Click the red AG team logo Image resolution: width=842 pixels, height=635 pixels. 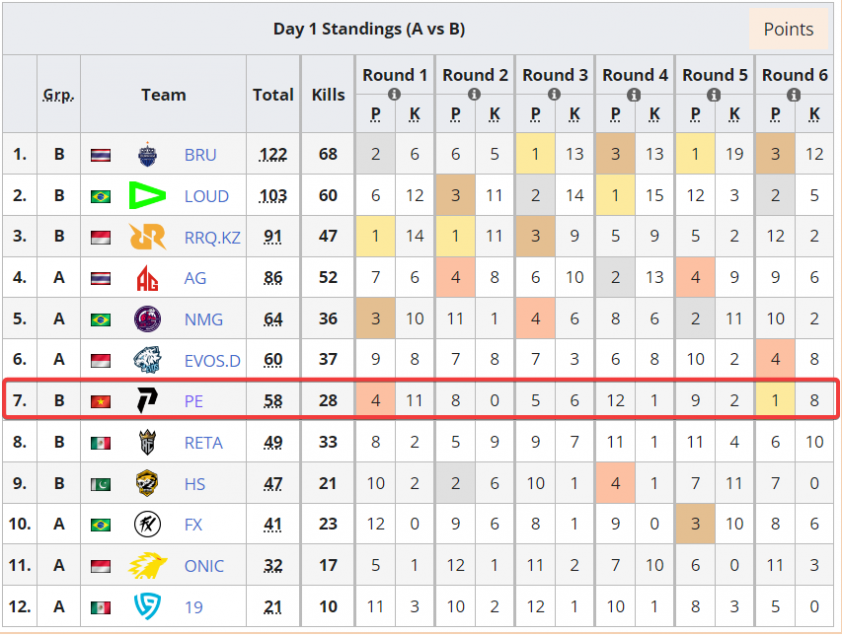[x=147, y=278]
